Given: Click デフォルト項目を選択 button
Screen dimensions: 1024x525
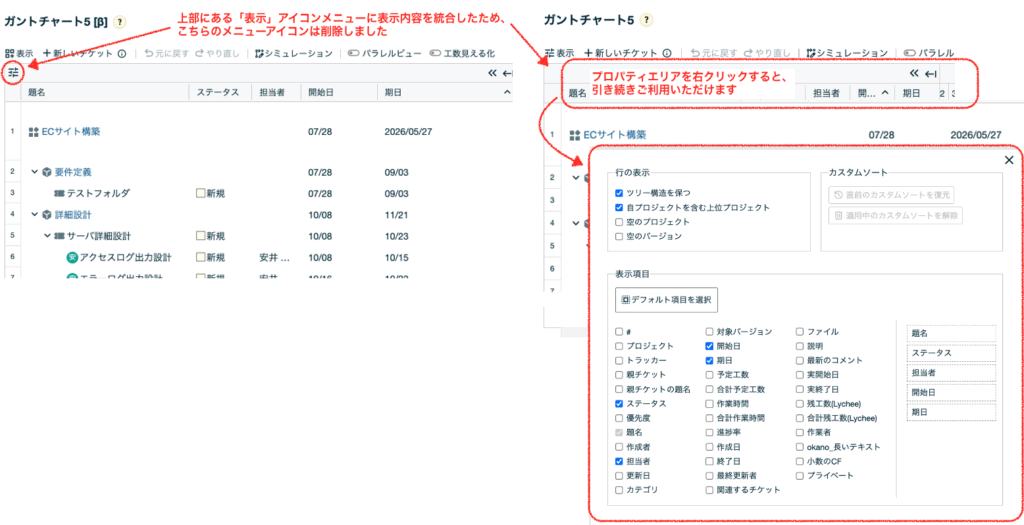Looking at the screenshot, I should 666,300.
